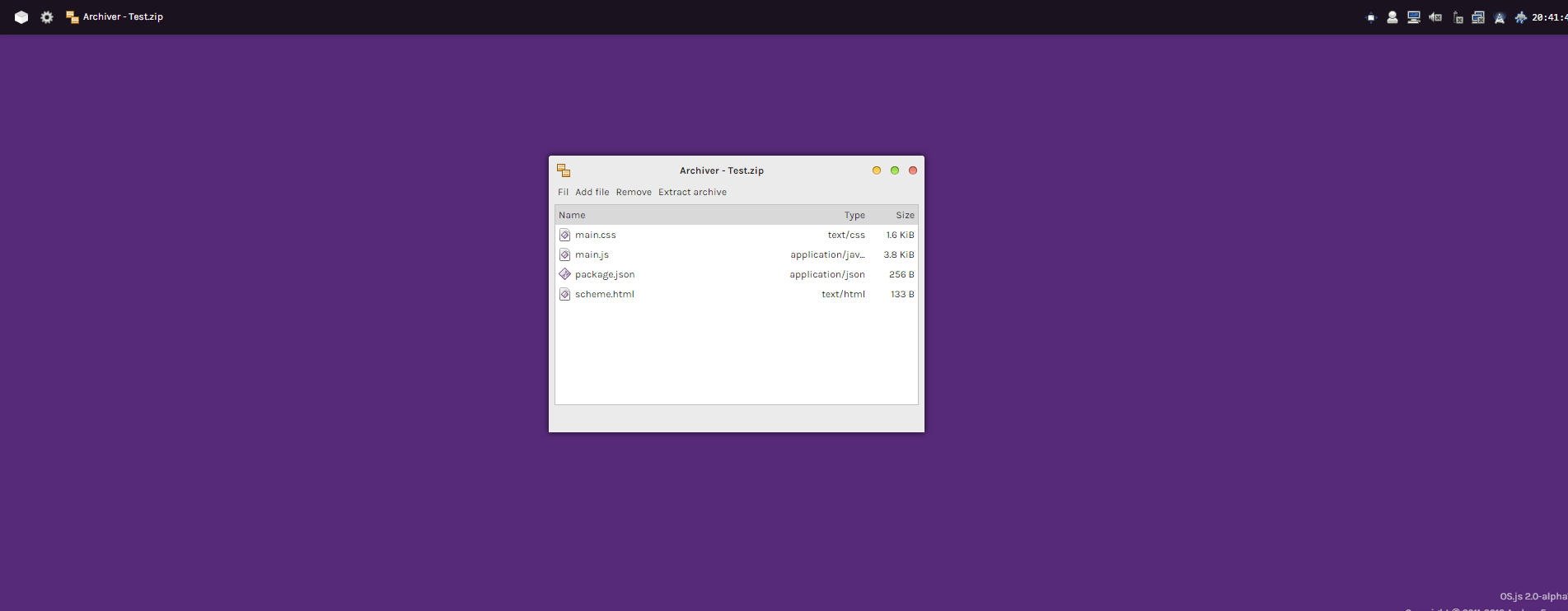This screenshot has height=611, width=1568.
Task: Click the text/html type cell
Action: pos(843,294)
